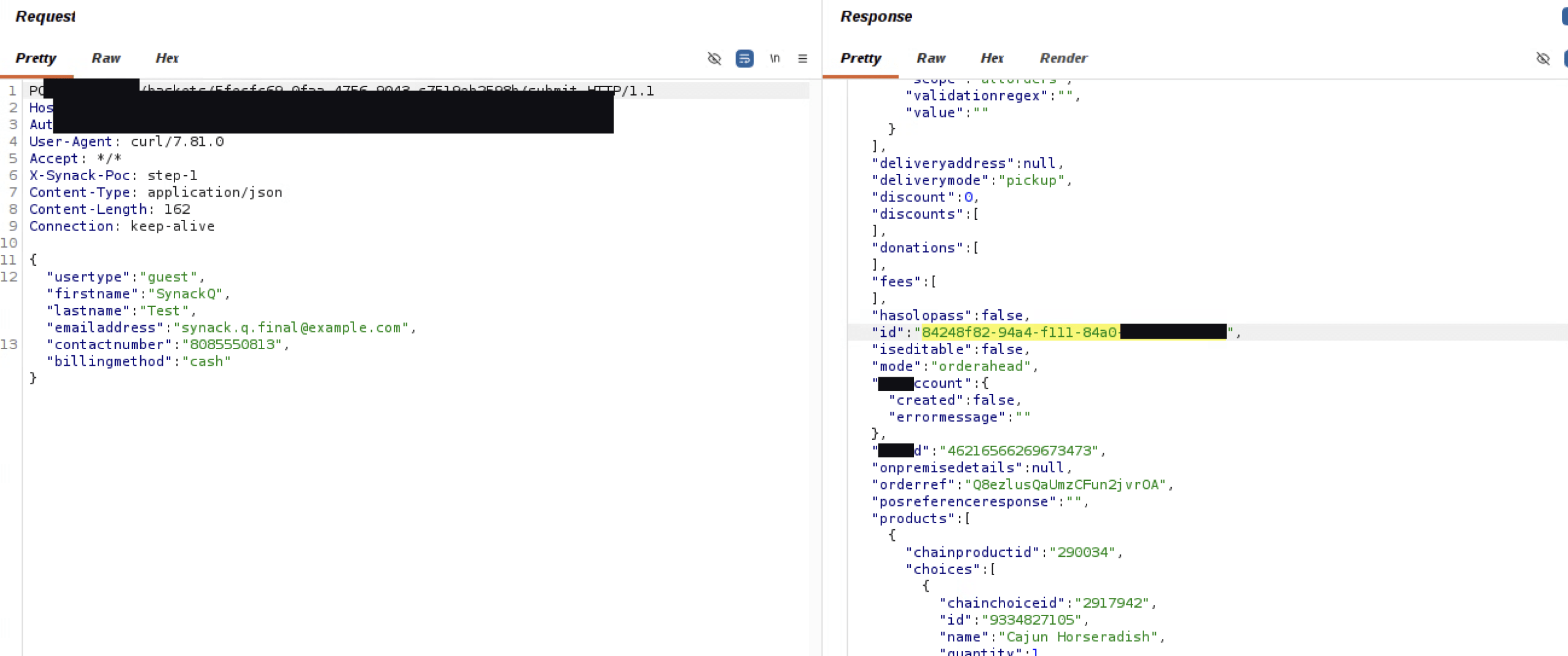
Task: Switch the Response panel to Hex view
Action: click(x=992, y=58)
